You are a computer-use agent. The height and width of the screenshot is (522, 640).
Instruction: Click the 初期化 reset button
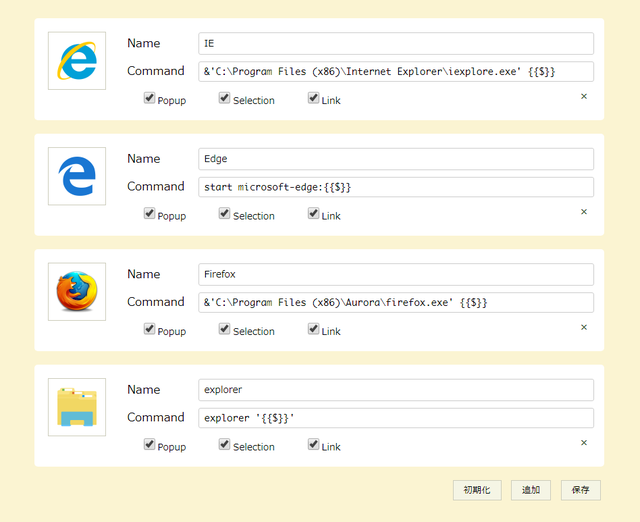pos(477,490)
